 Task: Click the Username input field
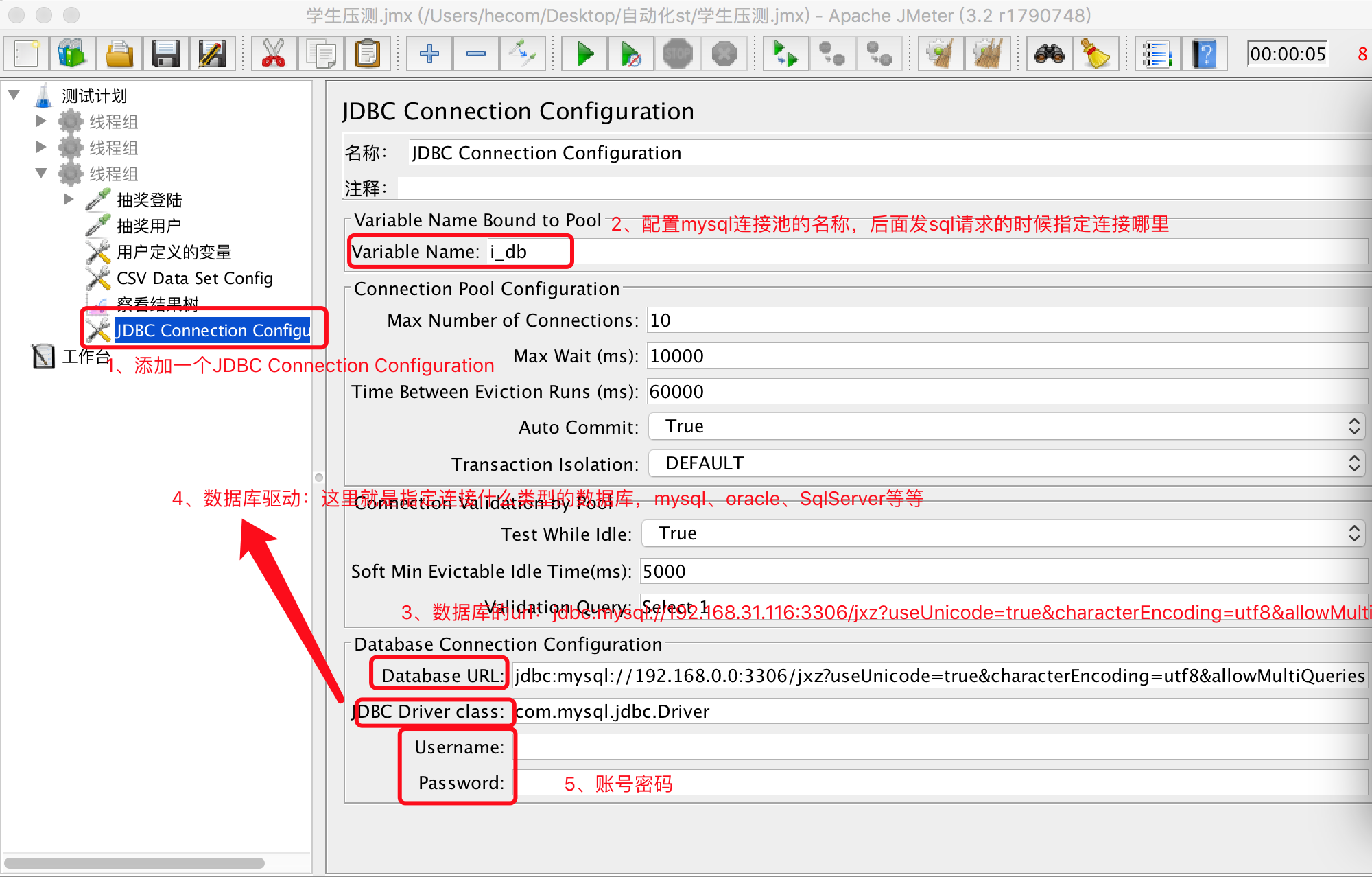point(941,747)
